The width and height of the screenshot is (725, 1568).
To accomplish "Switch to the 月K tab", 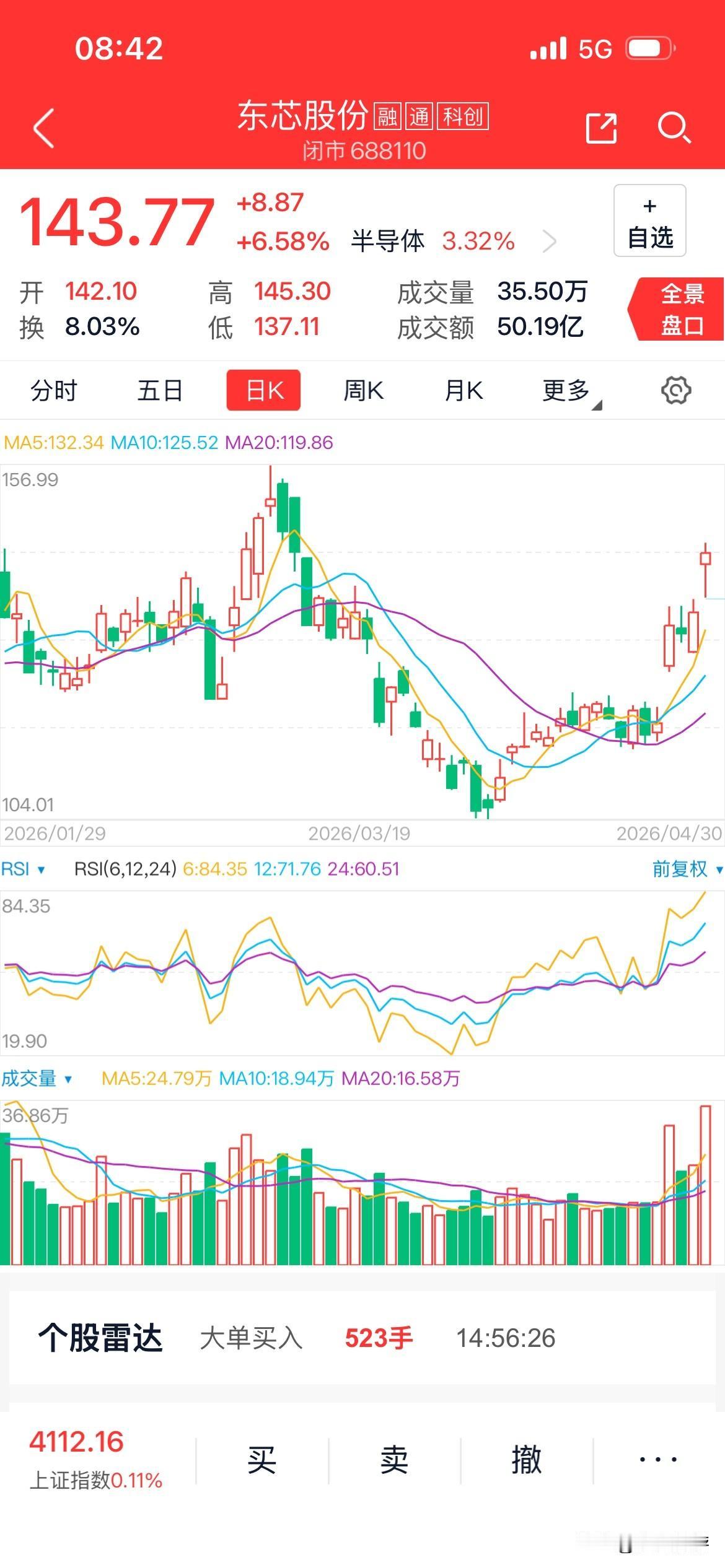I will coord(464,391).
